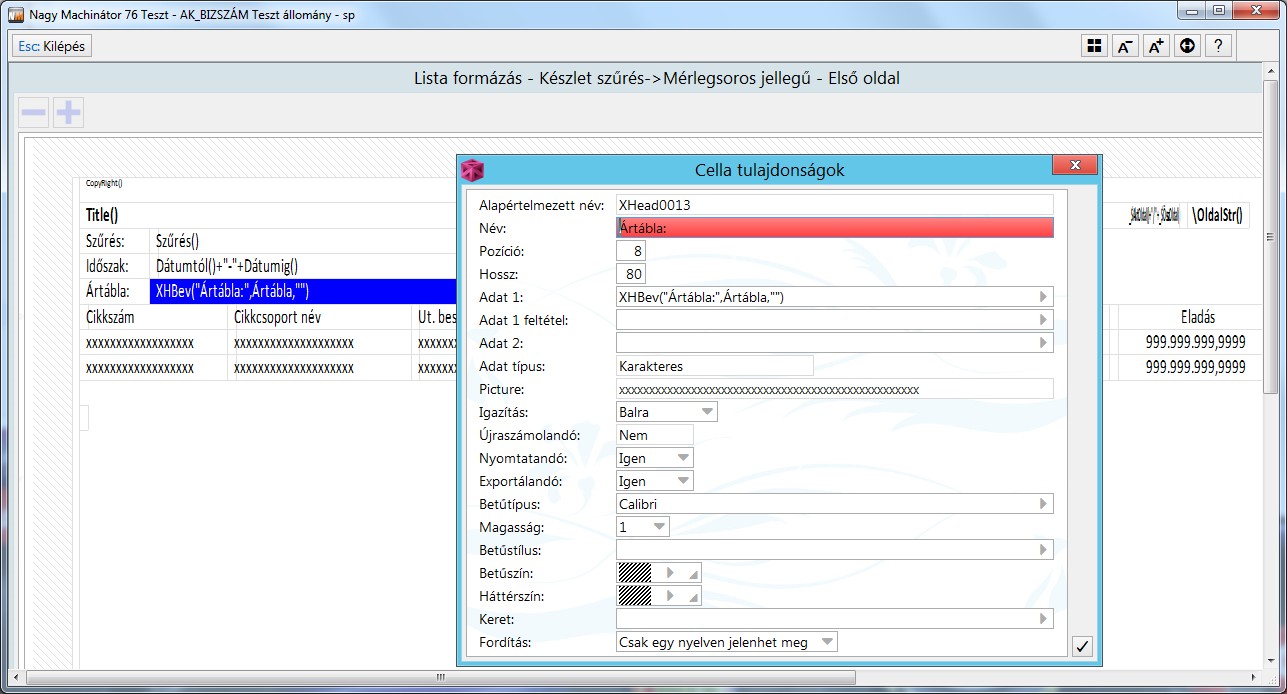Close the Cella tulajdonságok dialog
Screen dimensions: 1287x694
pyautogui.click(x=1075, y=166)
